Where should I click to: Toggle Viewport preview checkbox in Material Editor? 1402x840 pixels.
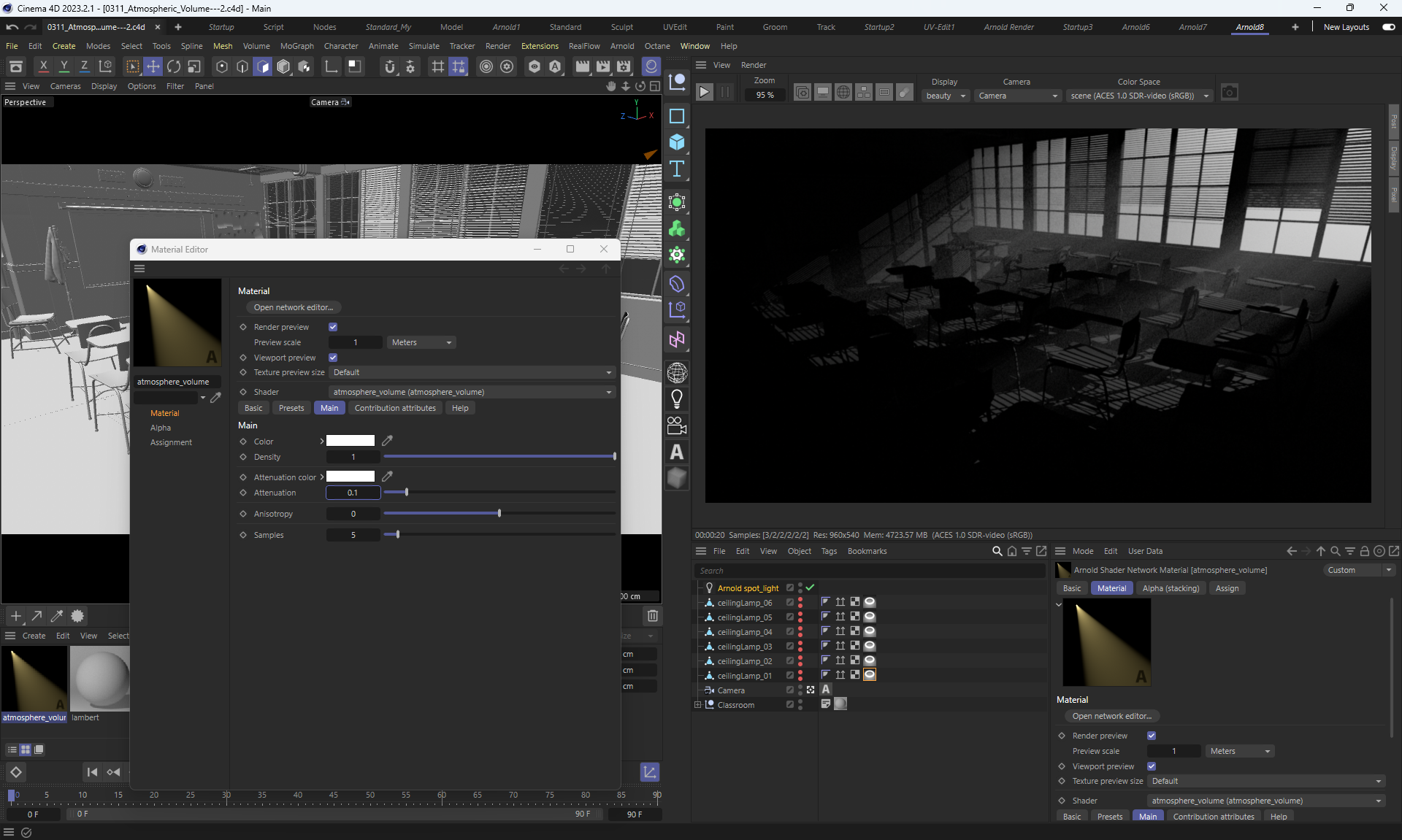[x=333, y=358]
